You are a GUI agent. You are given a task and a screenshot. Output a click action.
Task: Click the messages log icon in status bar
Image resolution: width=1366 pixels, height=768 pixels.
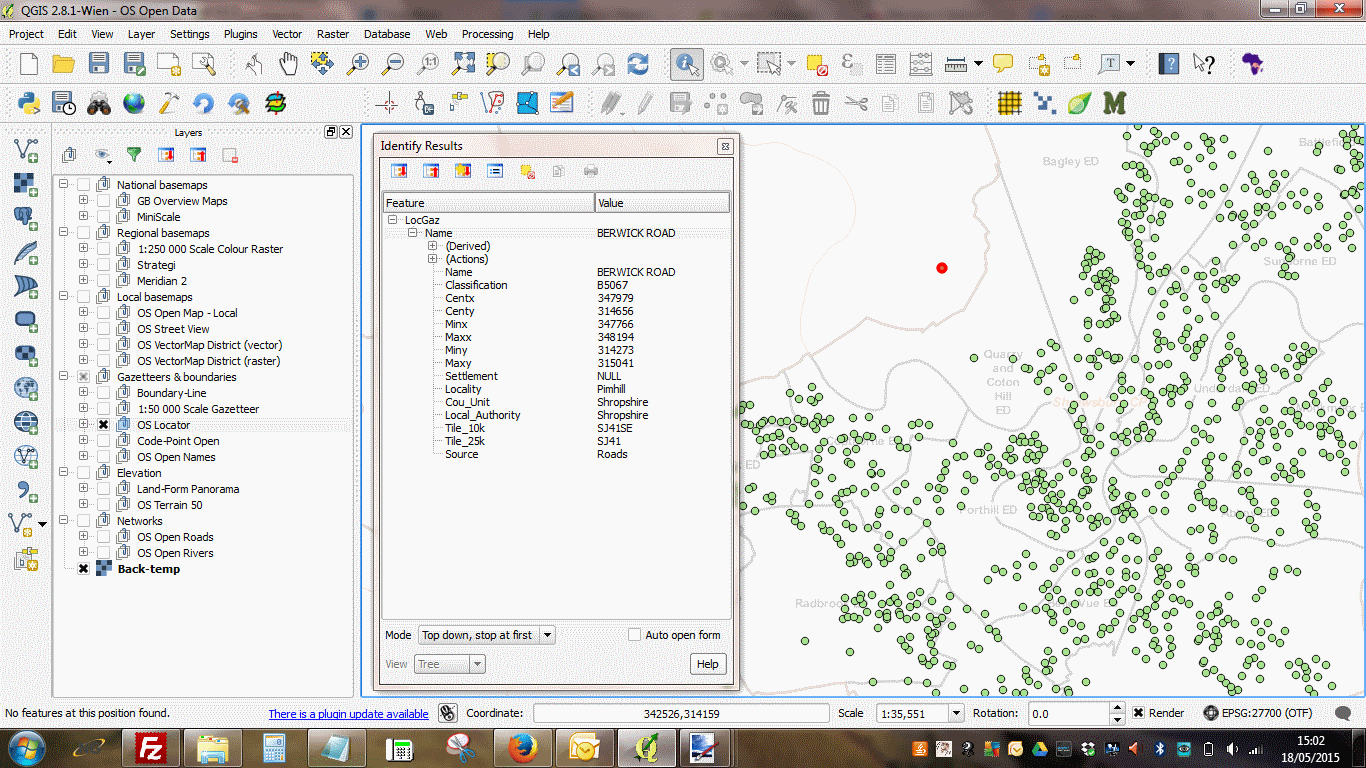click(x=1344, y=713)
